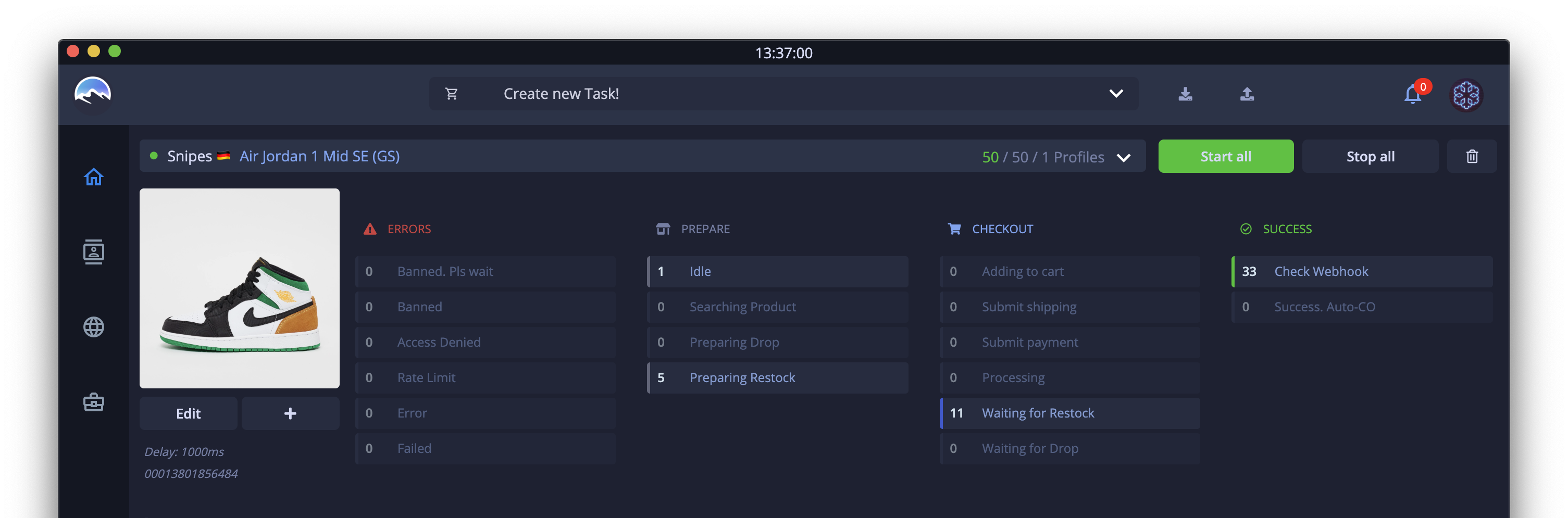Select the Submit shipping row
This screenshot has height=518, width=1568.
coord(1069,307)
